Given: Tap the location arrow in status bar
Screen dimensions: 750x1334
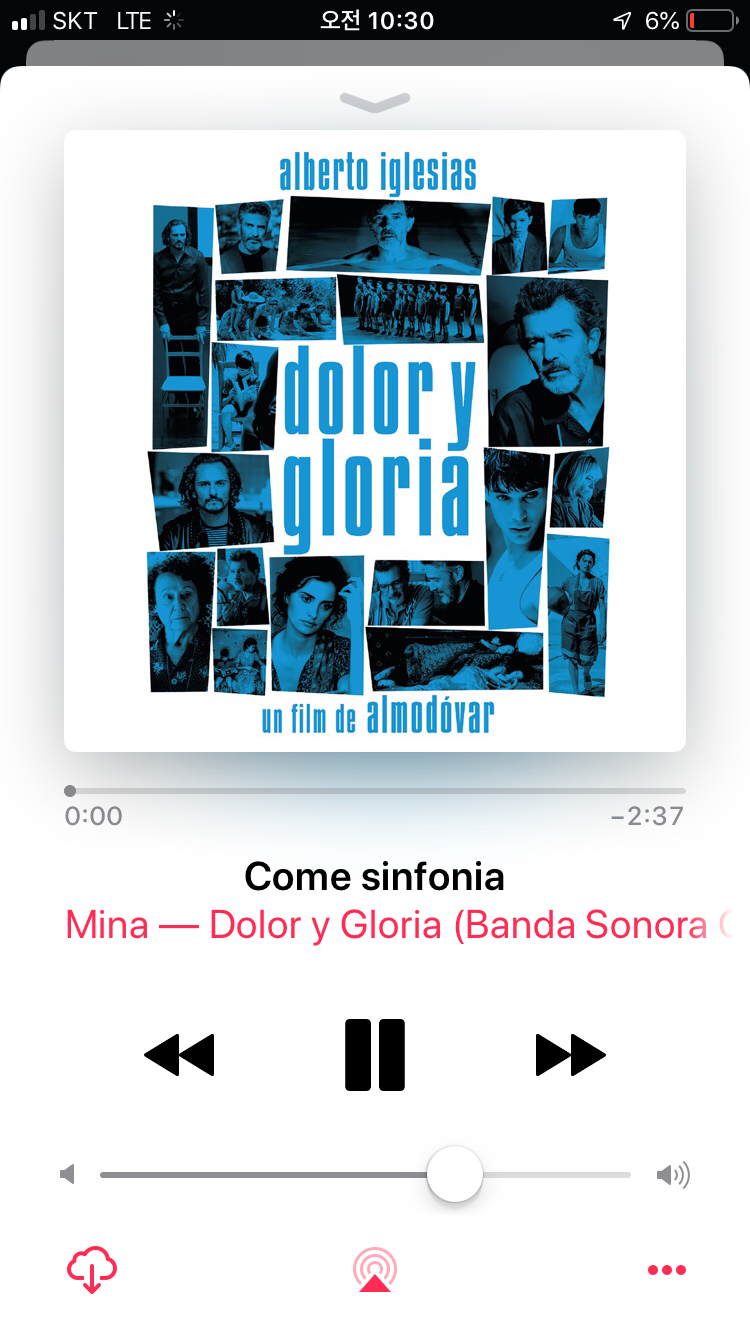Looking at the screenshot, I should 622,20.
